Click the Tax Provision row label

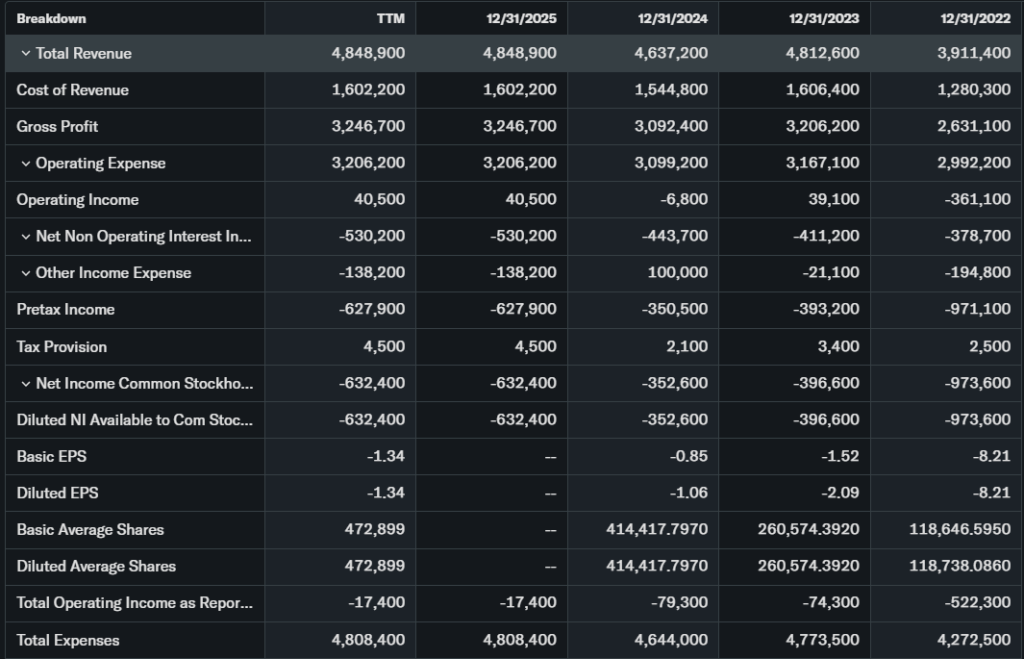(61, 346)
